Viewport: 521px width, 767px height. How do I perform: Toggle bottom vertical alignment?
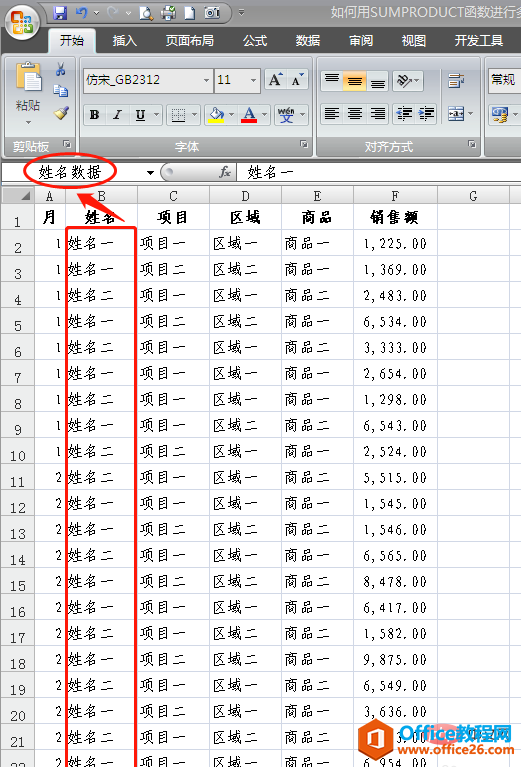click(x=377, y=81)
